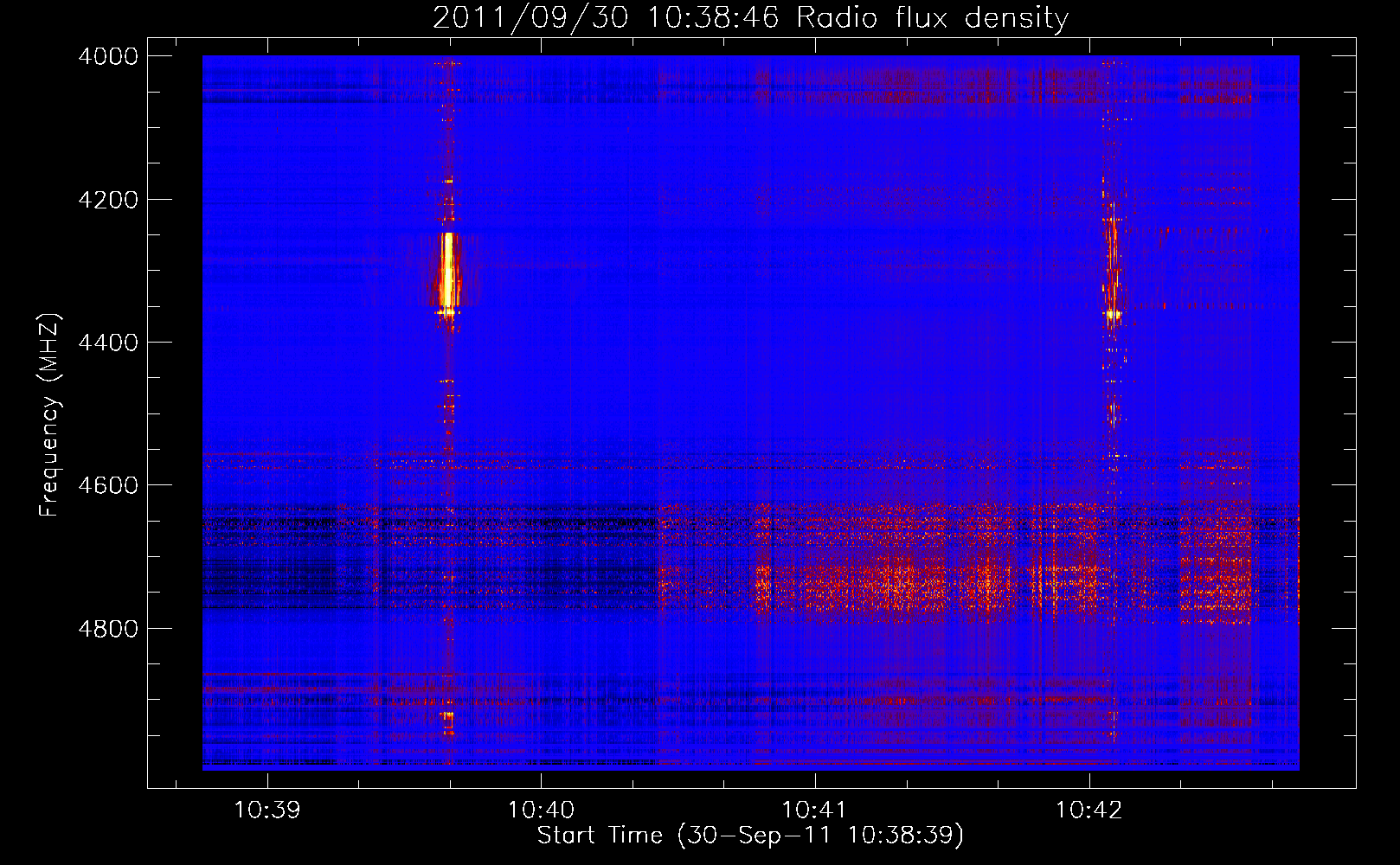
Task: Click the 4800 frequency axis label
Action: 108,629
